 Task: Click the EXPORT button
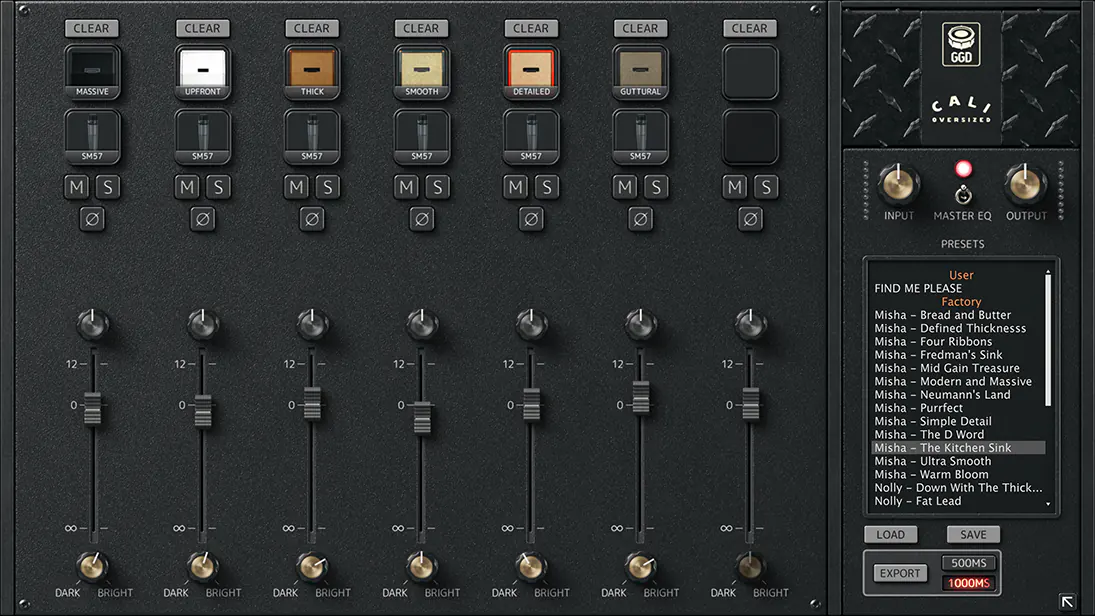[899, 573]
